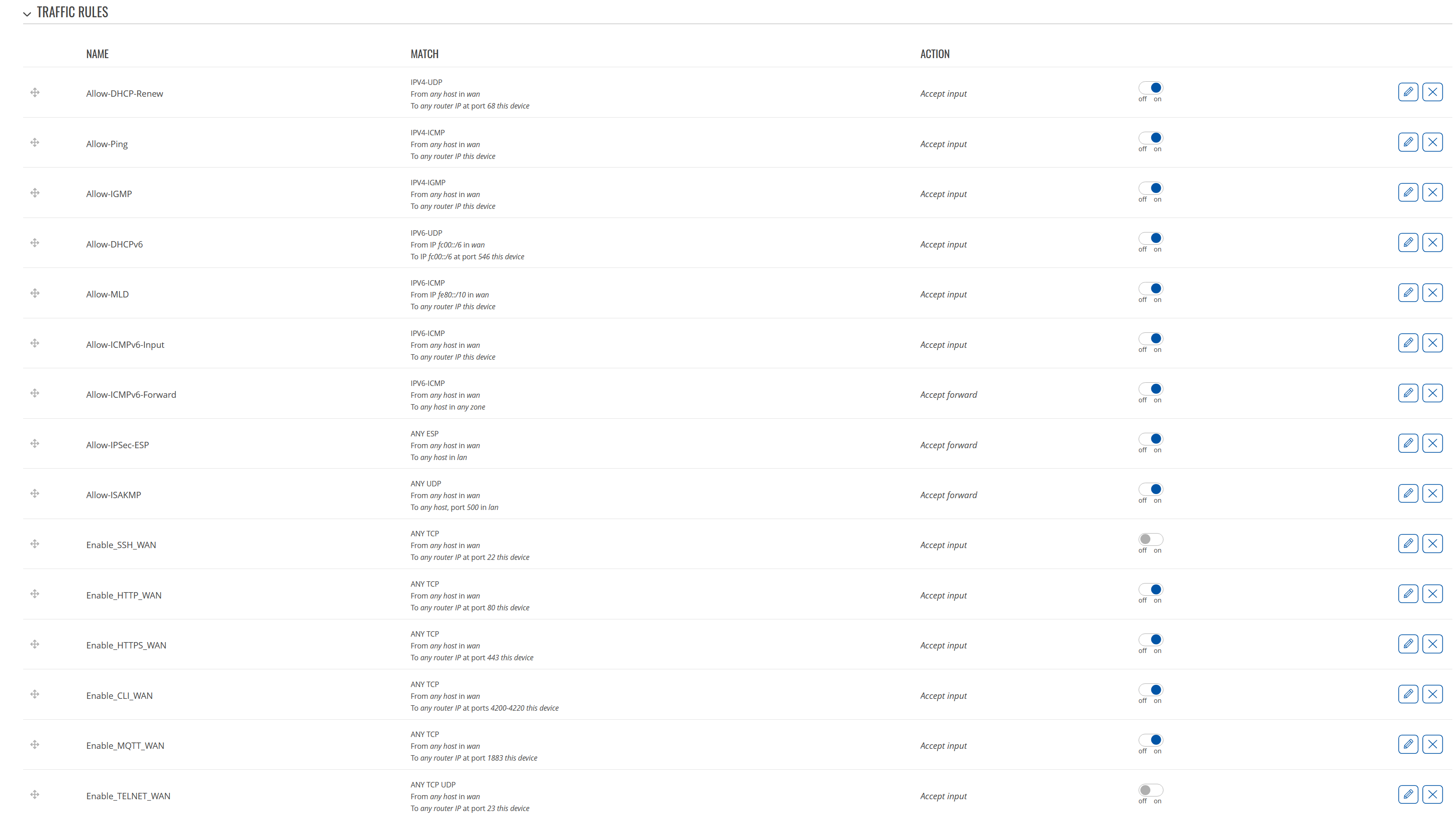1456x836 pixels.
Task: Click the NAME column header
Action: pyautogui.click(x=97, y=54)
